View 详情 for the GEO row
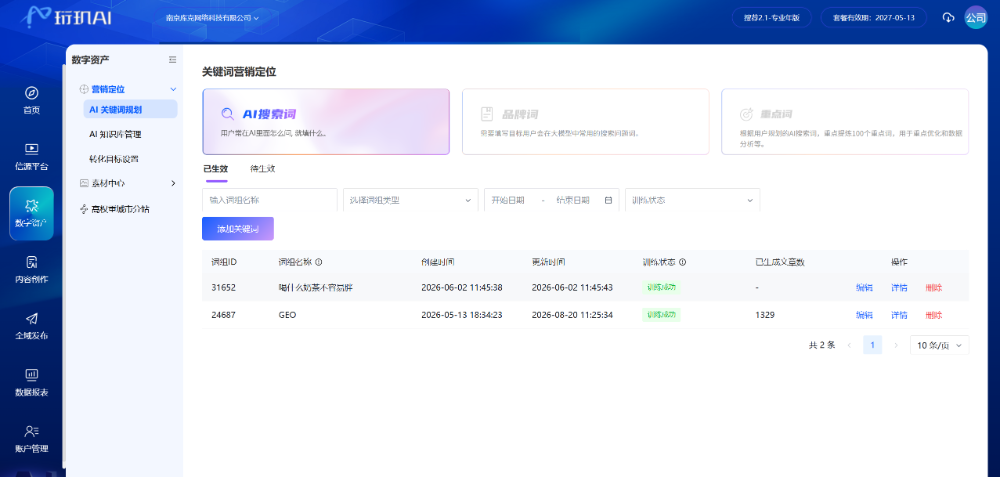1000x477 pixels. (x=899, y=315)
